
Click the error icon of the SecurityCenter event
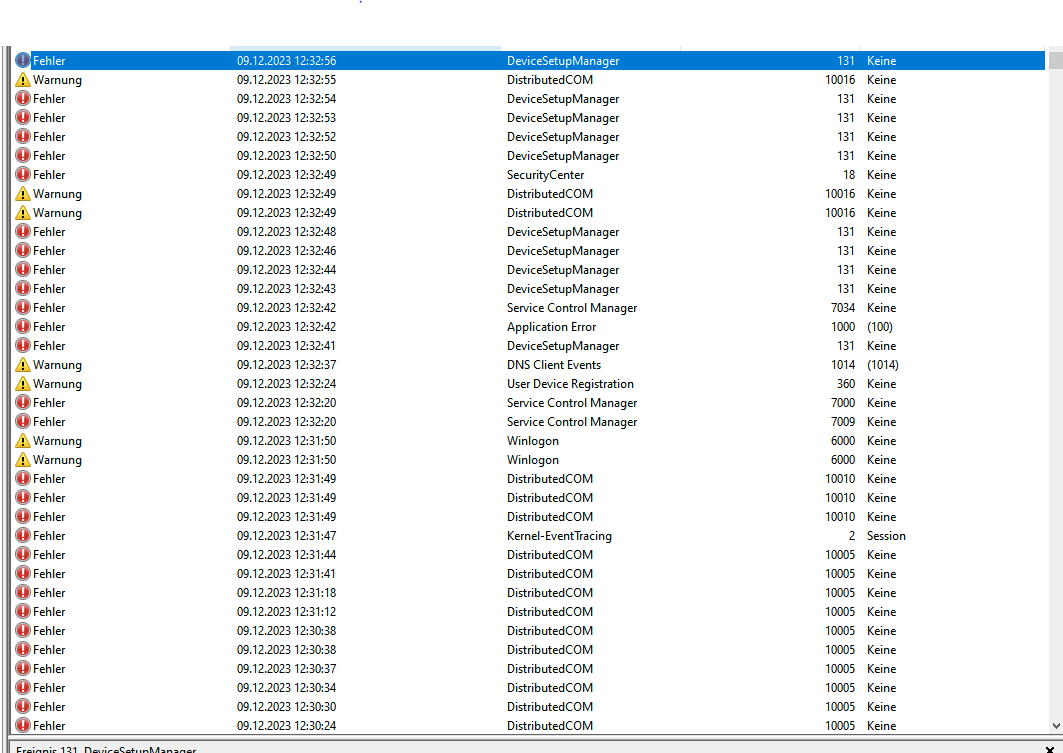click(22, 174)
